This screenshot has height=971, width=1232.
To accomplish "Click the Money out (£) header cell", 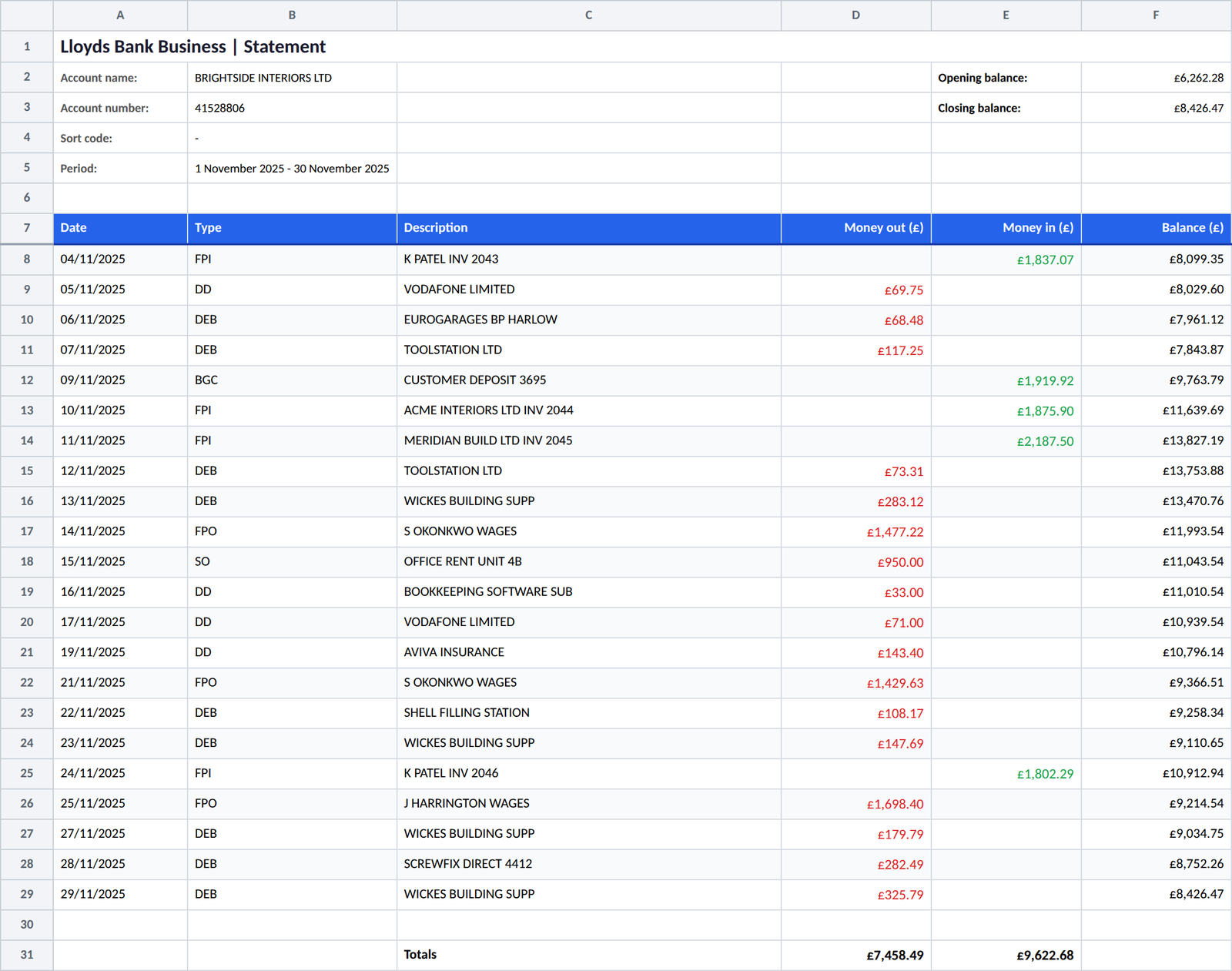I will (x=855, y=228).
